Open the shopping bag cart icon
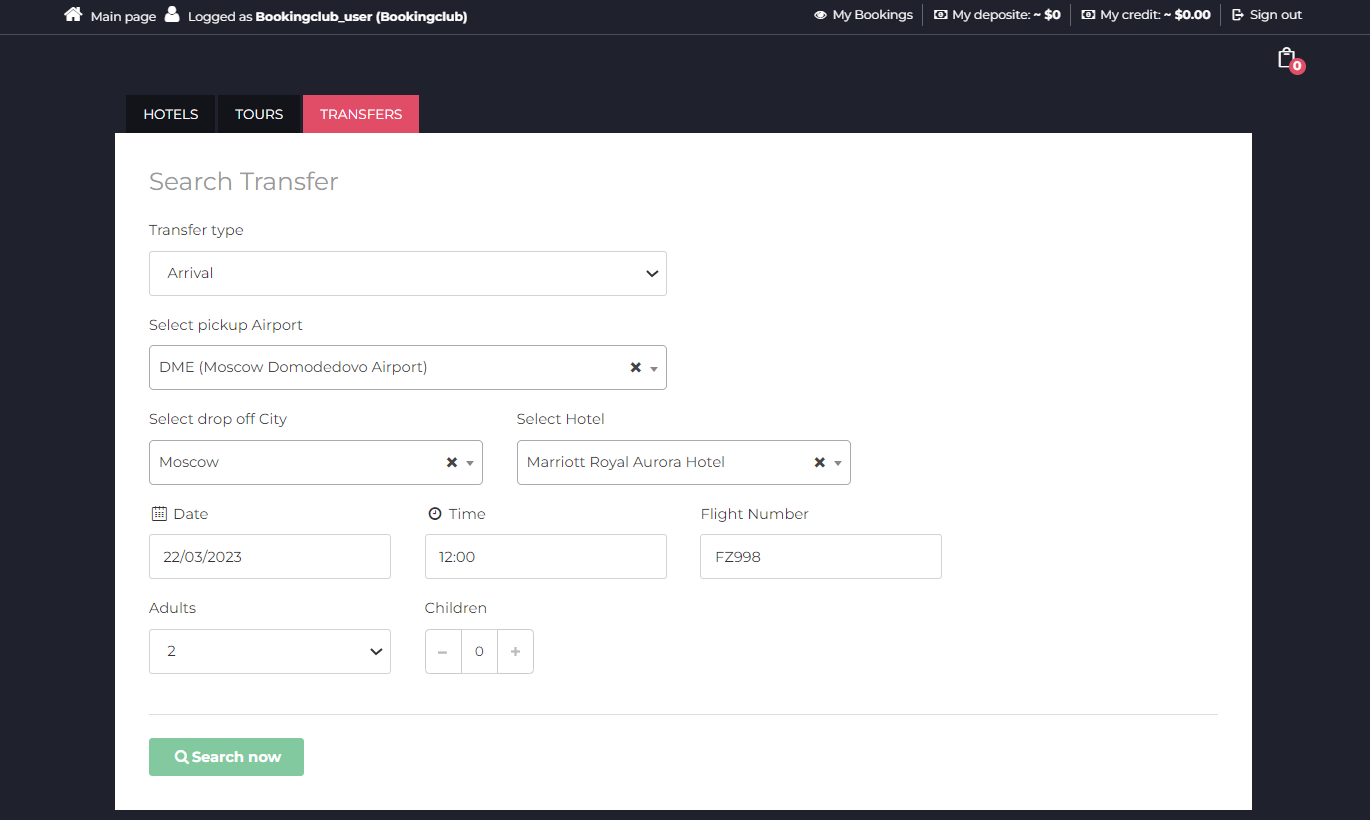Viewport: 1370px width, 820px height. point(1286,58)
